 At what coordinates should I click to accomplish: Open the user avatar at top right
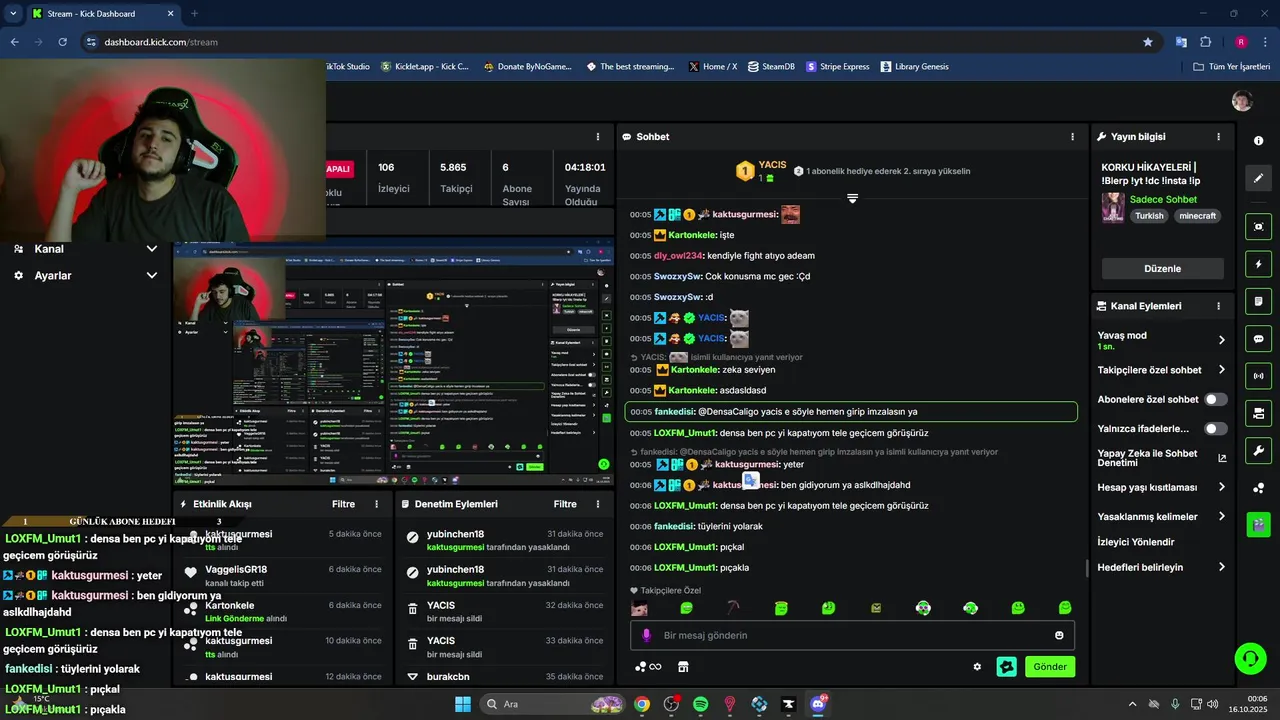click(1242, 101)
